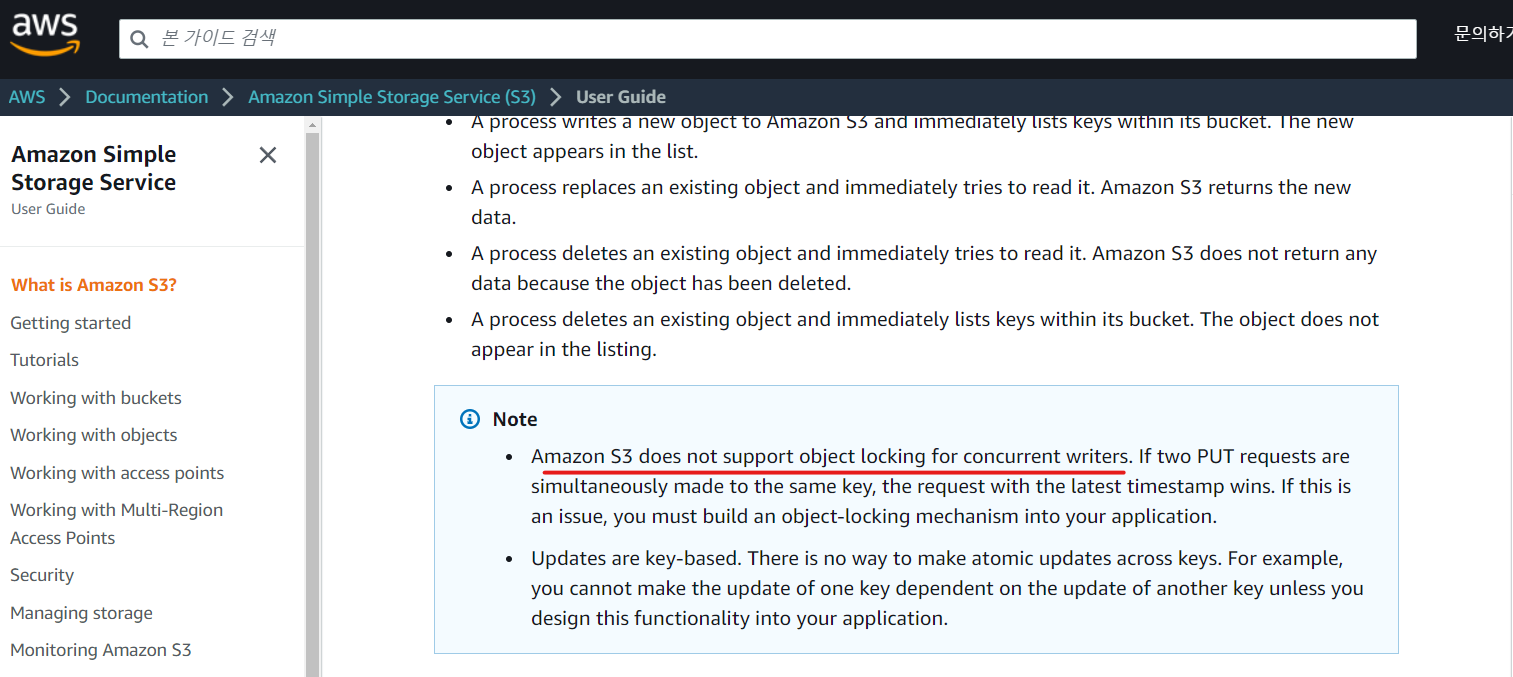The image size is (1513, 677).
Task: Select the User Guide breadcrumb
Action: coord(621,97)
